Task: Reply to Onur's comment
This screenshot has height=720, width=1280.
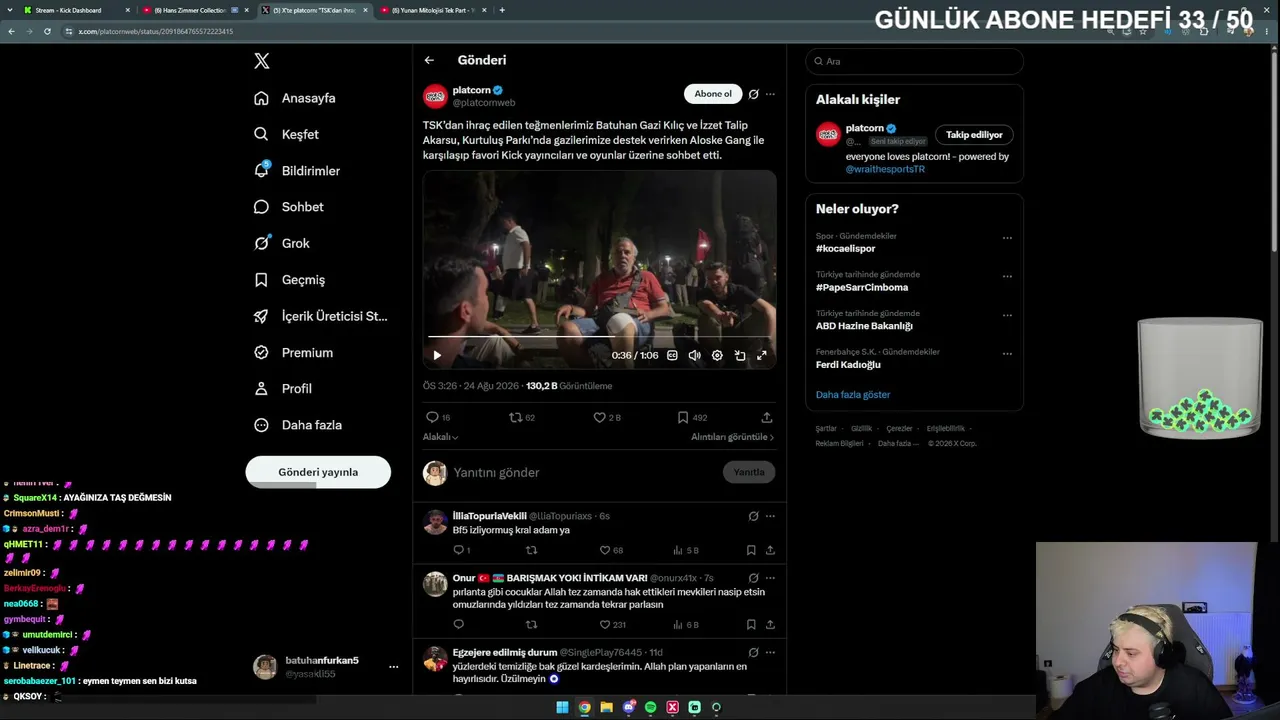Action: [x=459, y=625]
